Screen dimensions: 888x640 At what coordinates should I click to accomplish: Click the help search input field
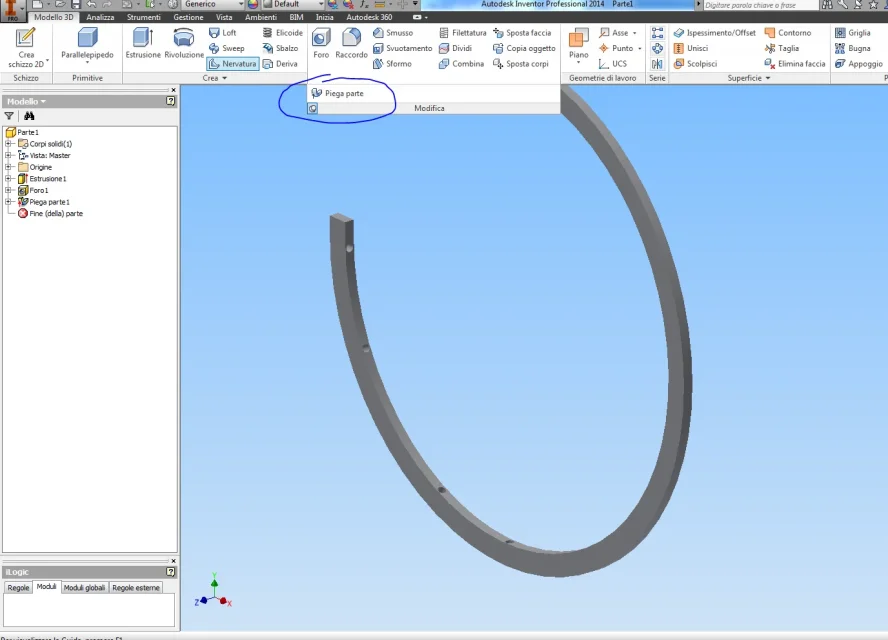click(x=760, y=5)
